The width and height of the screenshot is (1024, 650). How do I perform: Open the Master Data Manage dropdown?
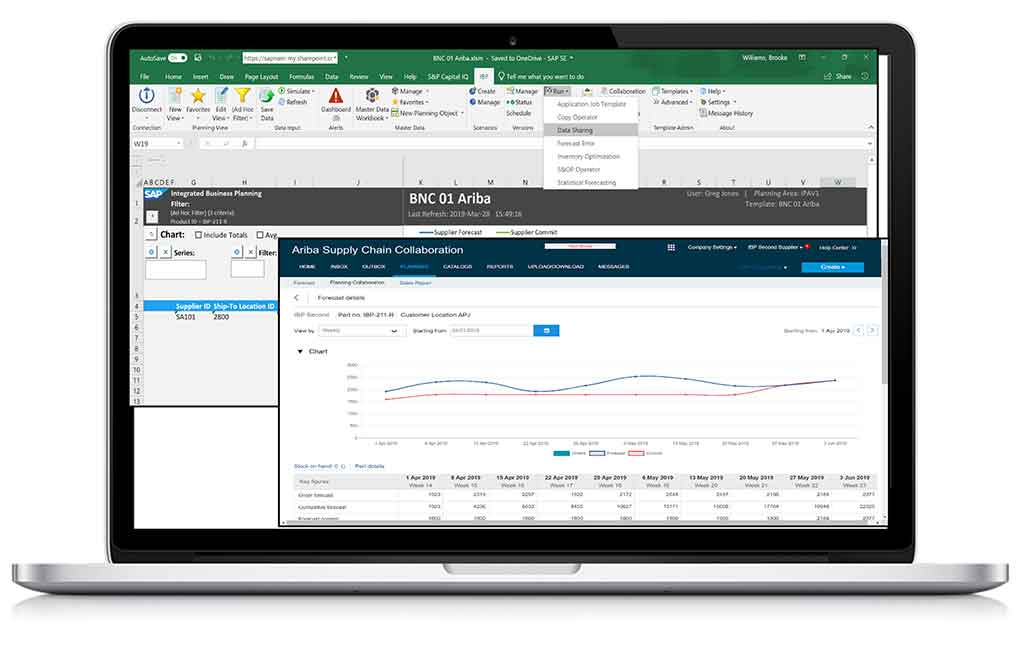click(410, 91)
